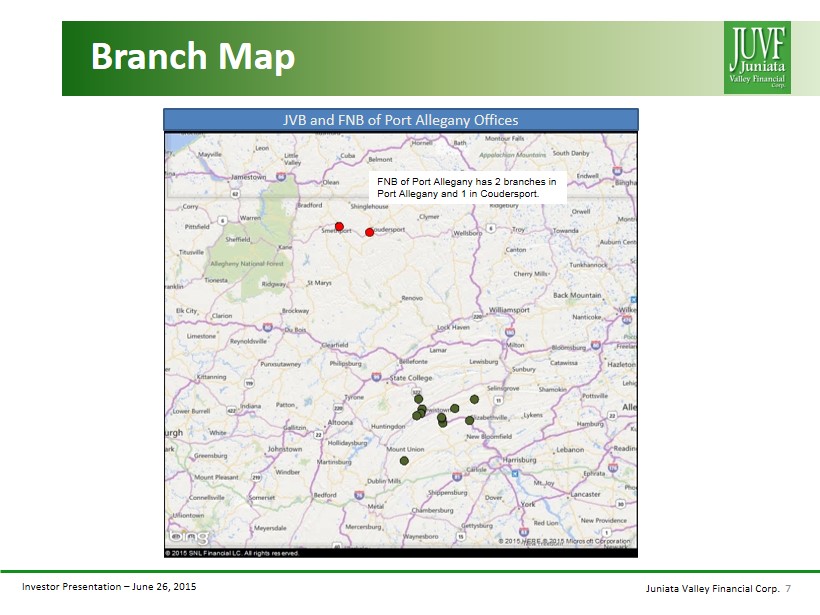
Task: Click the Route 422 shield left of Indiana
Action: click(x=231, y=411)
